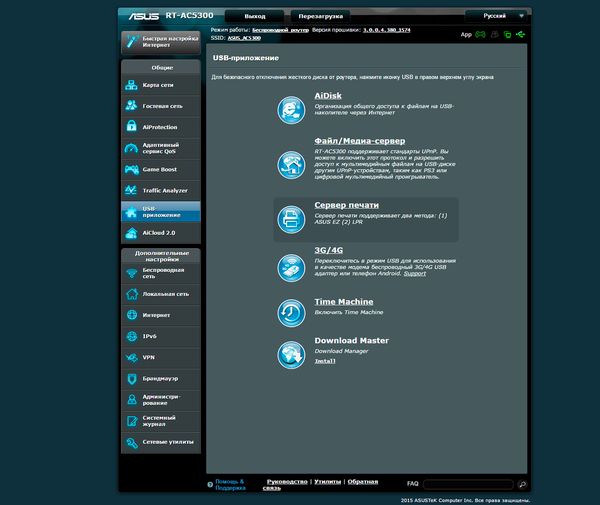Click the App label in header
The width and height of the screenshot is (600, 505).
pos(466,34)
